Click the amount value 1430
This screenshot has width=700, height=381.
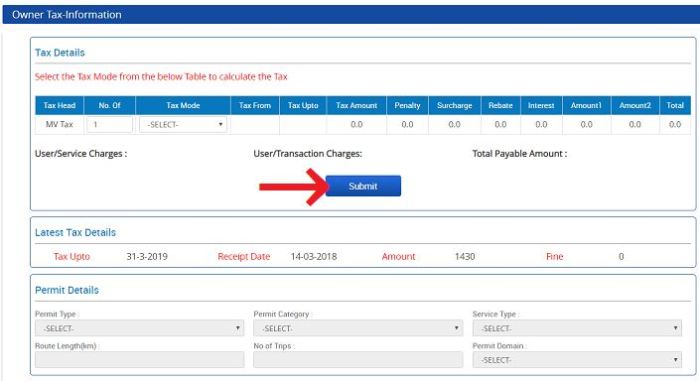point(465,256)
